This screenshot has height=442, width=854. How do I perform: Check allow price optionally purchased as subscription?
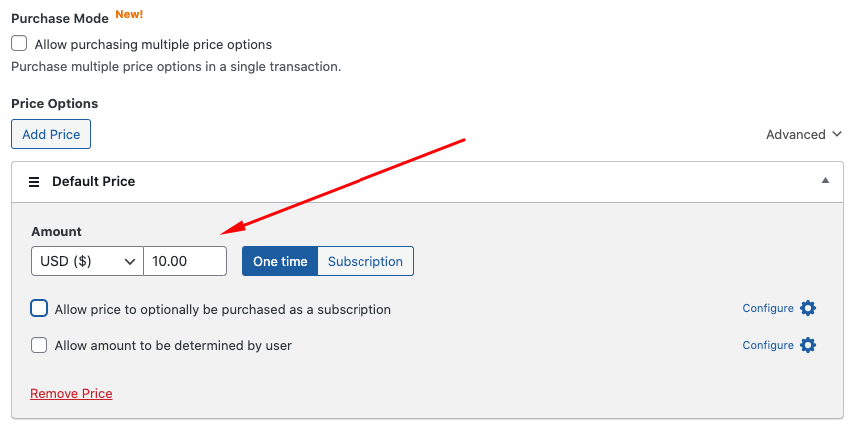pyautogui.click(x=39, y=309)
